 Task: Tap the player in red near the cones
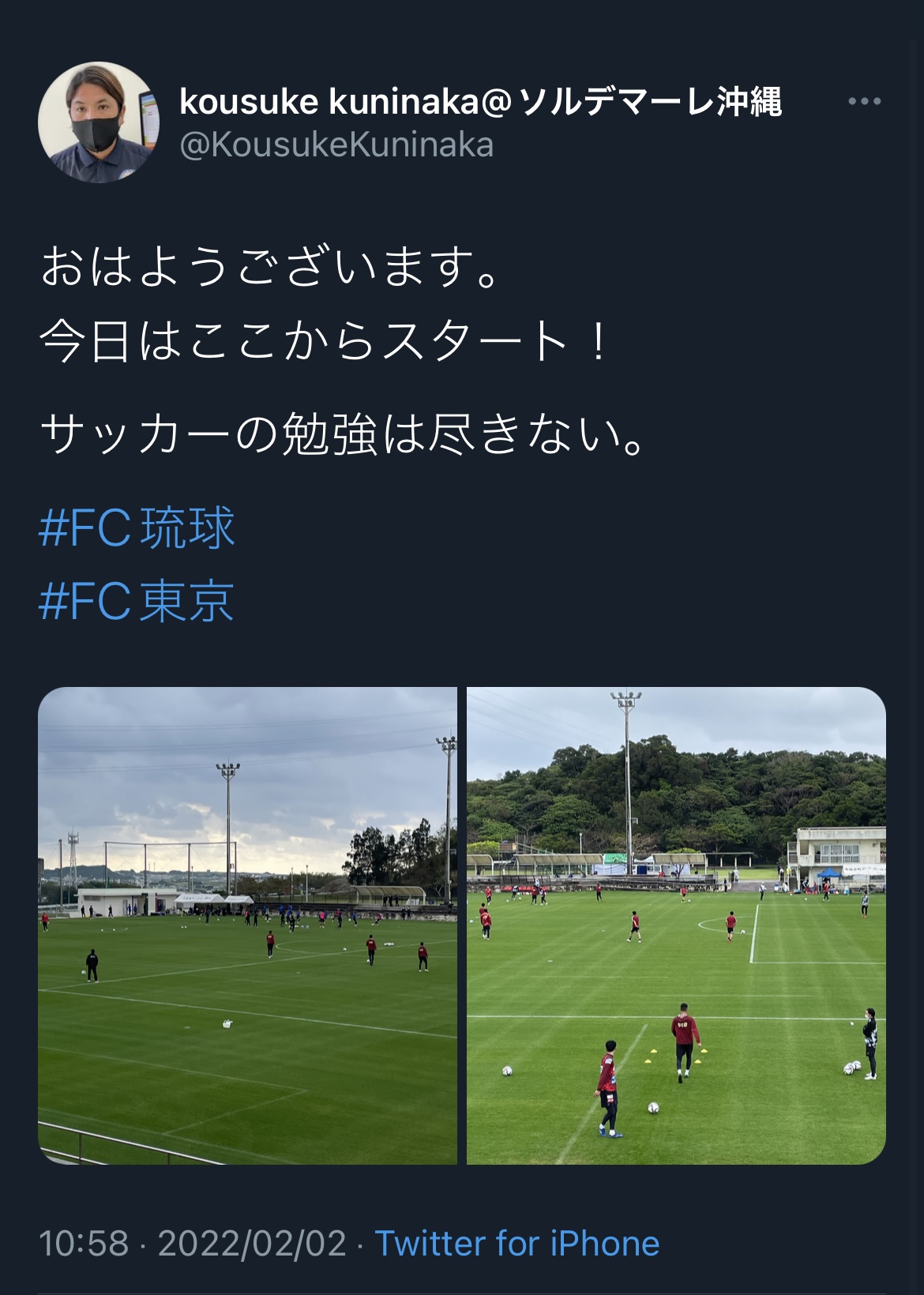coord(685,1042)
